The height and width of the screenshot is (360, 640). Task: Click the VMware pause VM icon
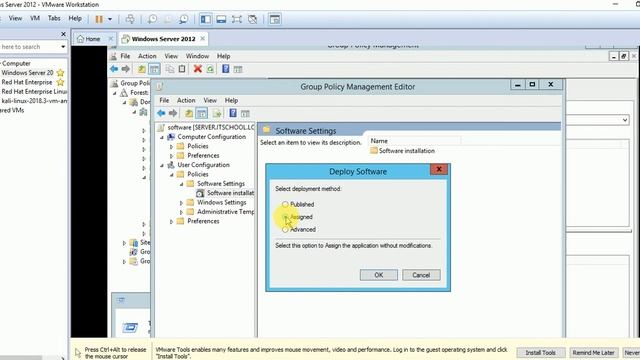(99, 19)
